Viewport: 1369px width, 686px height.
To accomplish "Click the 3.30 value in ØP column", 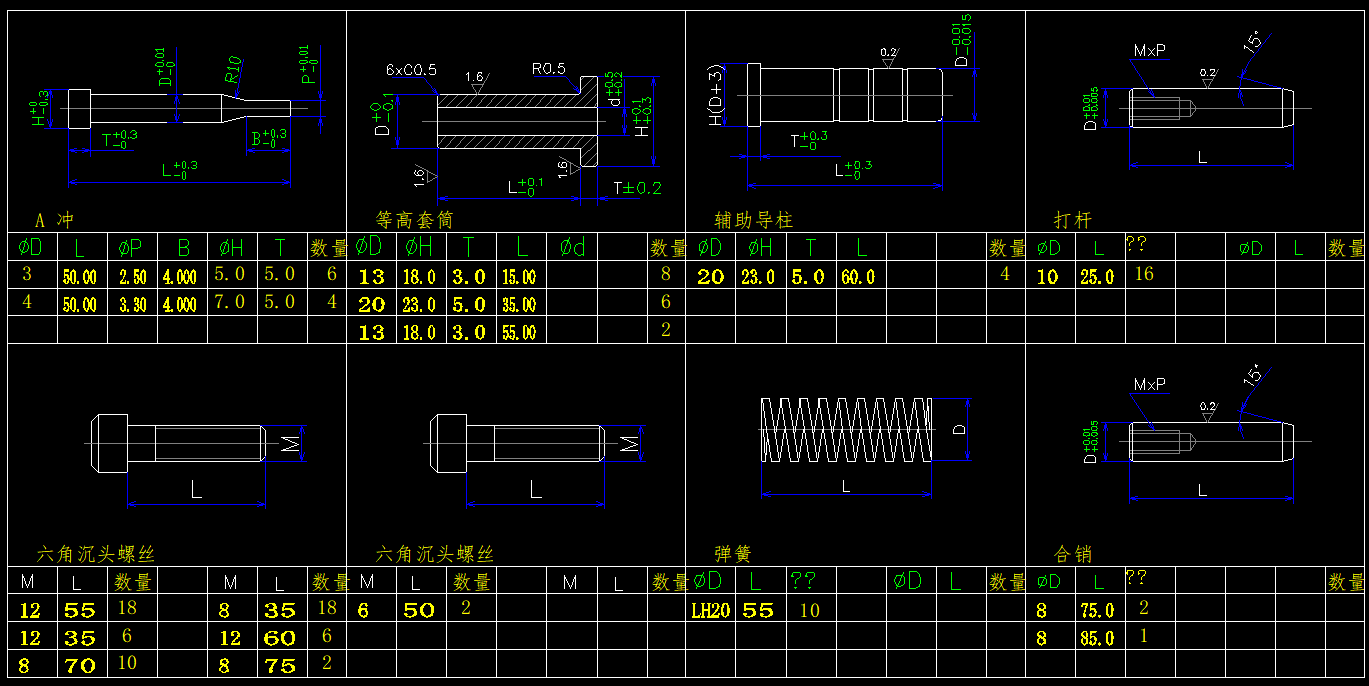I will coord(132,305).
